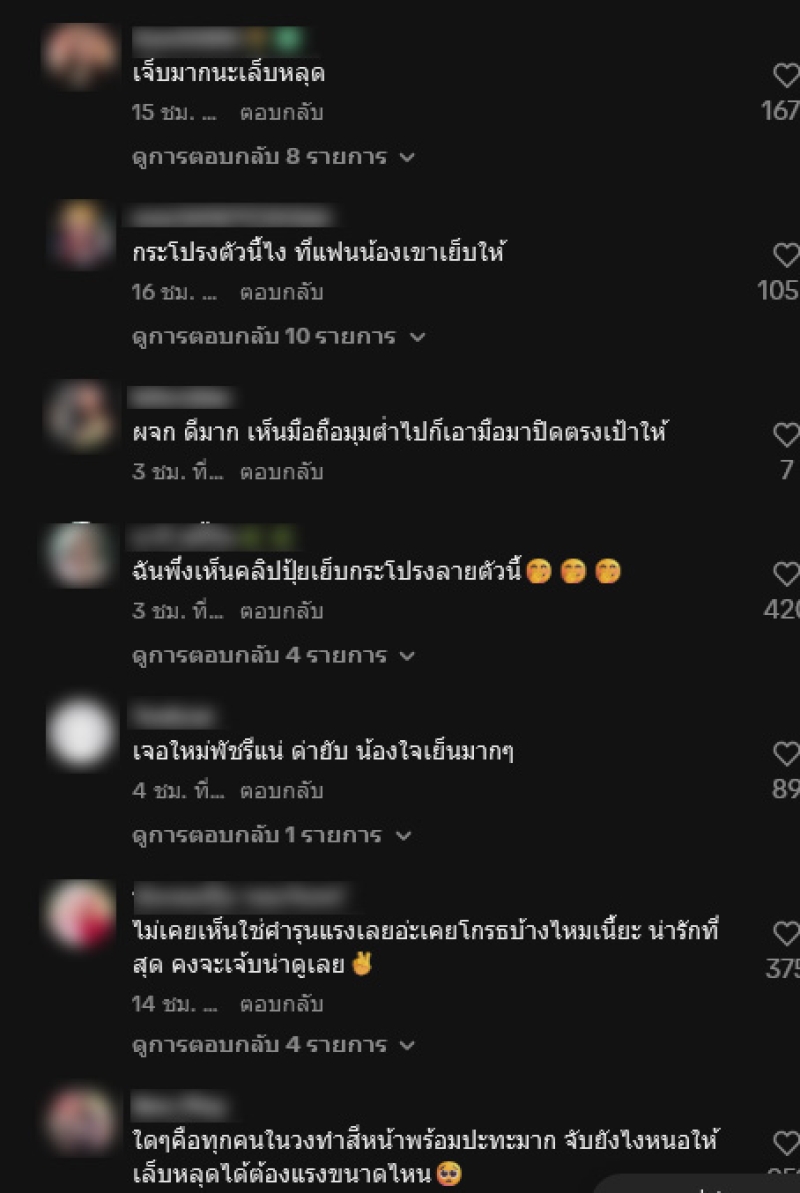
Task: Reply to the comment starting "เจอใหม่พัชรีแน่"
Action: (282, 791)
